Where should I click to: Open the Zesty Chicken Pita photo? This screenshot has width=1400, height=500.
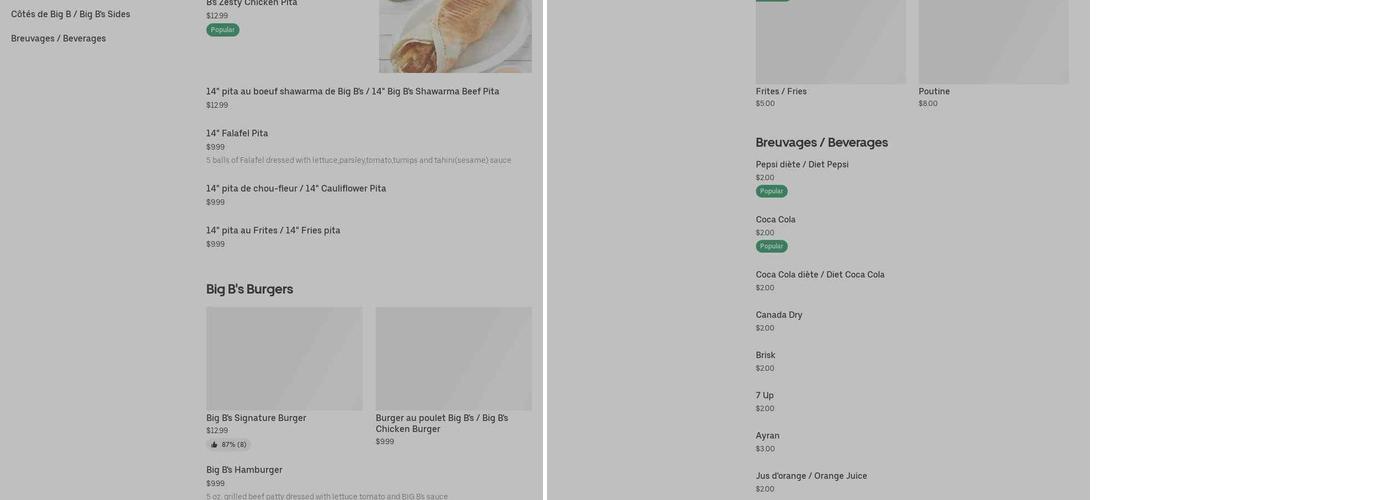coord(455,36)
